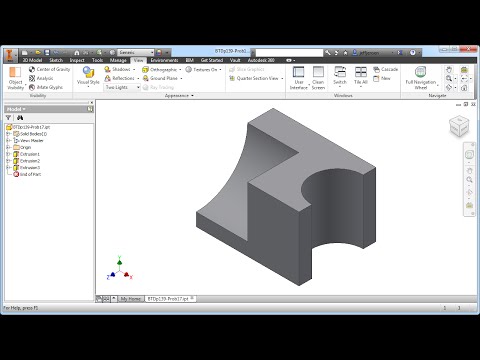Viewport: 480px width, 360px height.
Task: Select the Orbit tool in Navigate panel
Action: 449,88
